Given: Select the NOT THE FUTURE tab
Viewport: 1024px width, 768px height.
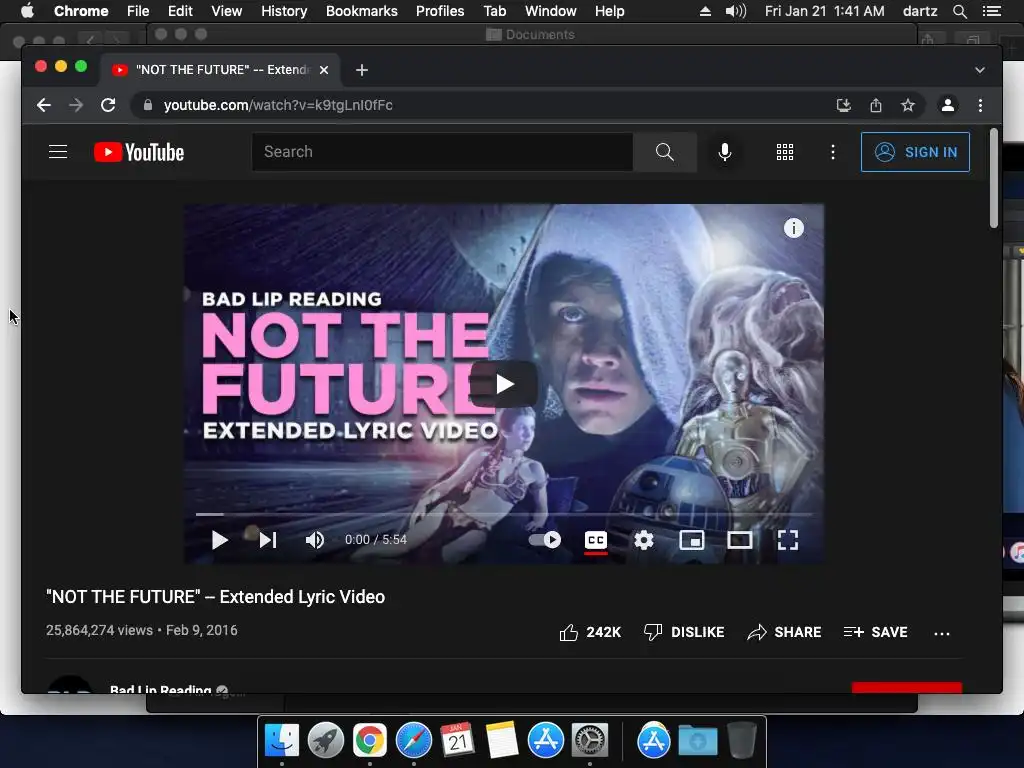Looking at the screenshot, I should click(x=219, y=70).
